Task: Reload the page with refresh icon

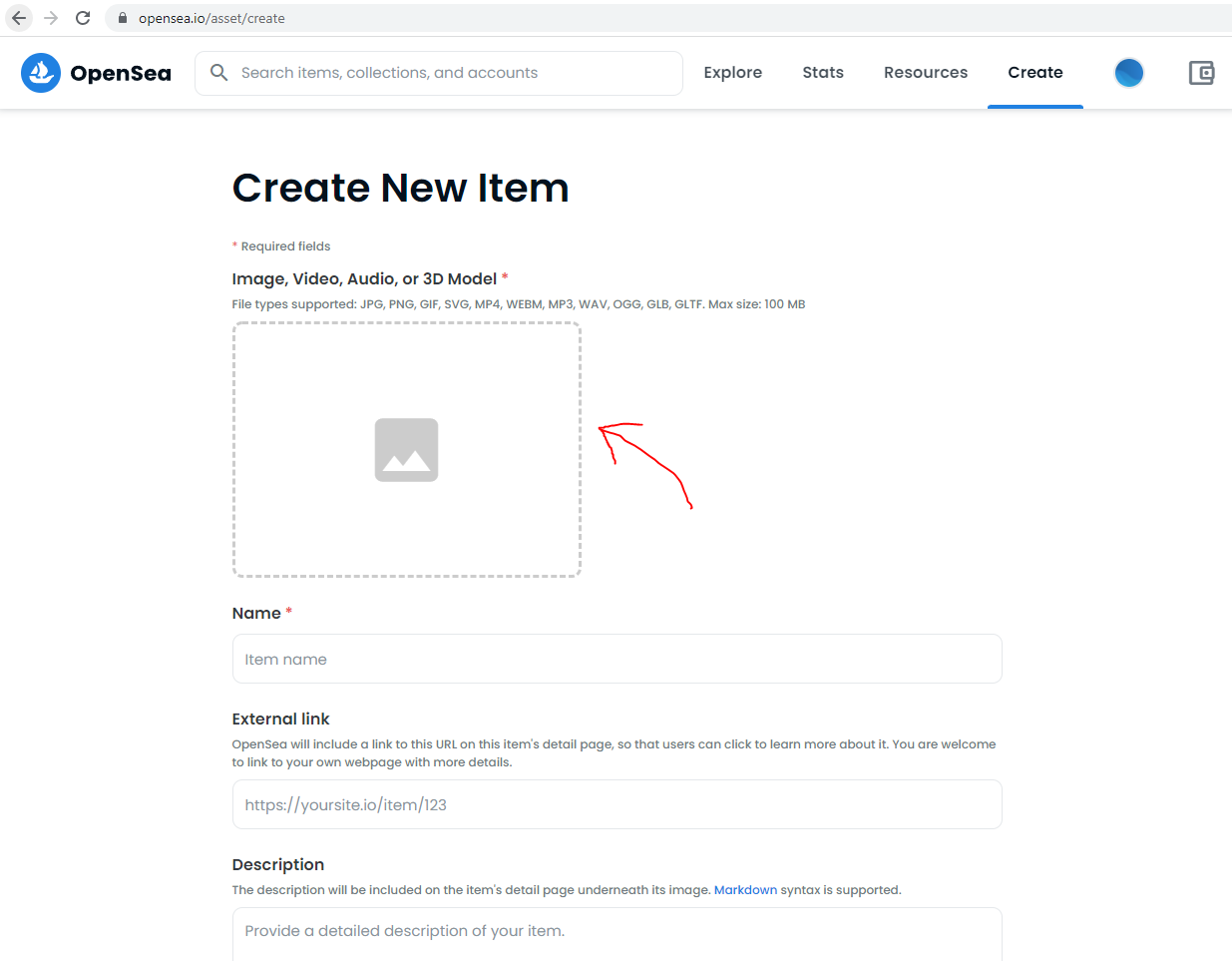Action: coord(83,18)
